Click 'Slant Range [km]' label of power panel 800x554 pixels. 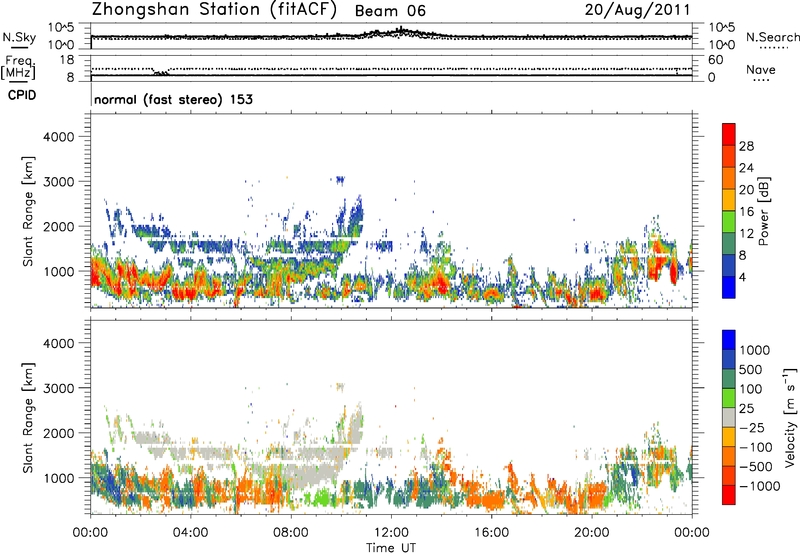click(28, 211)
